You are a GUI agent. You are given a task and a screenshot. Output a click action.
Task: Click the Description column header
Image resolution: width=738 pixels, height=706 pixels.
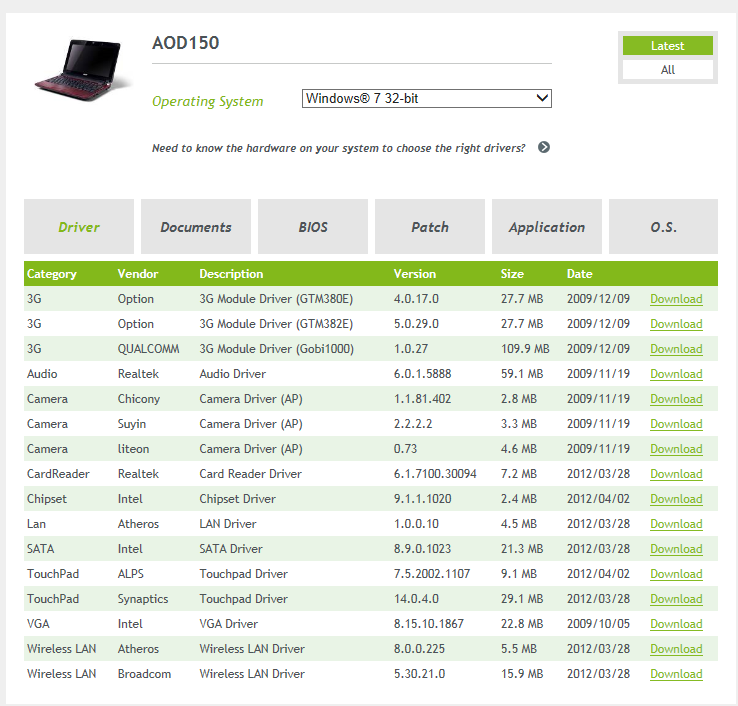tap(231, 274)
